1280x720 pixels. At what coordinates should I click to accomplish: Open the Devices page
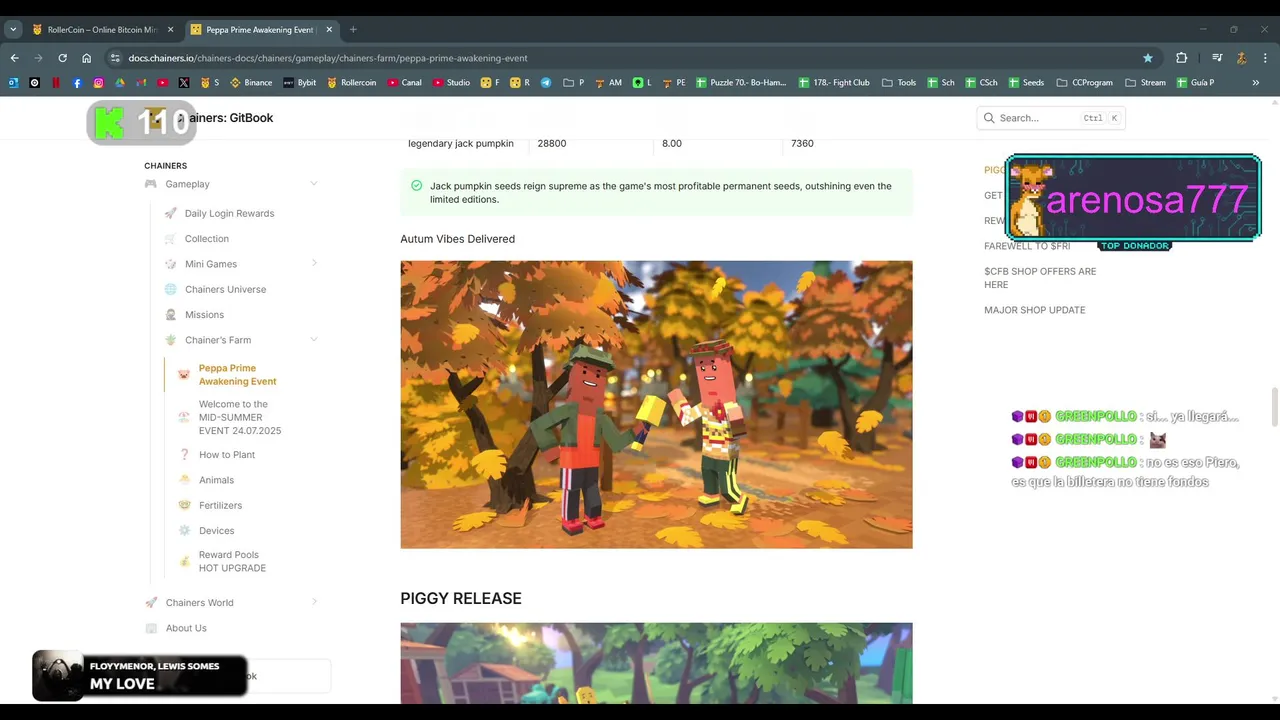[216, 531]
